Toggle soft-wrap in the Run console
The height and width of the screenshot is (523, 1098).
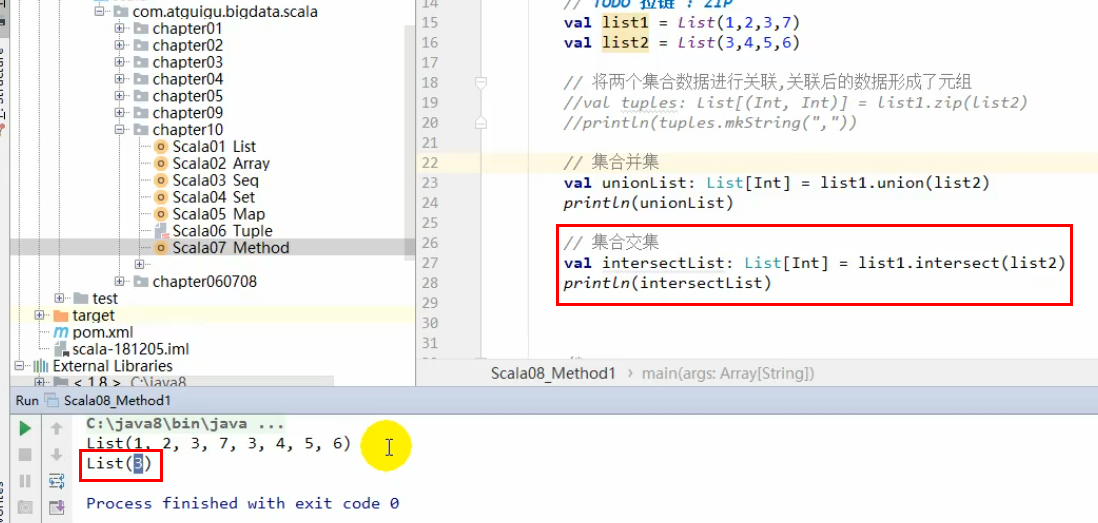57,480
